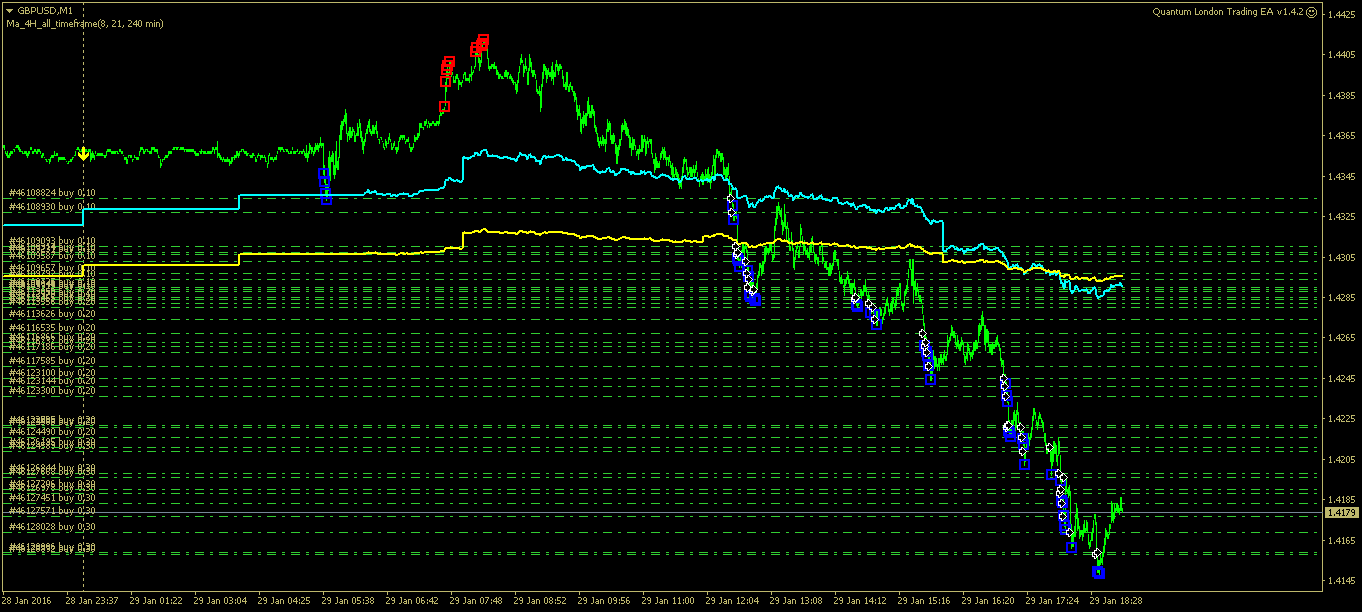Click the 29 Jan 12:04 time axis label

click(x=732, y=601)
